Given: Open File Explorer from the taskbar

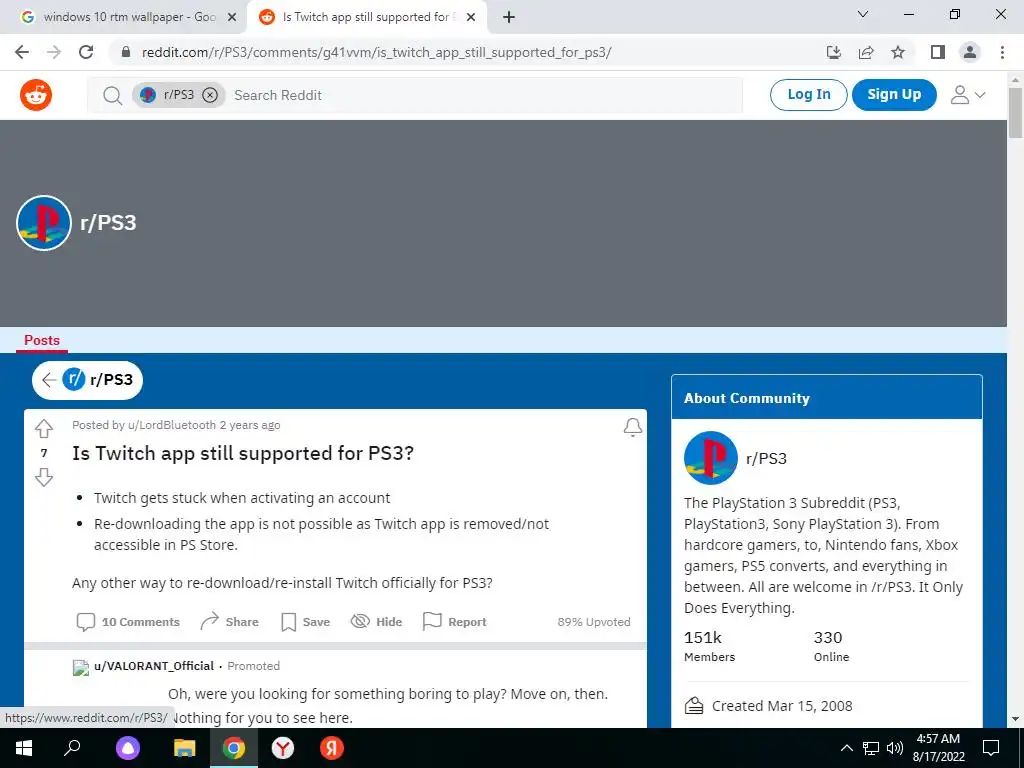Looking at the screenshot, I should pyautogui.click(x=184, y=748).
